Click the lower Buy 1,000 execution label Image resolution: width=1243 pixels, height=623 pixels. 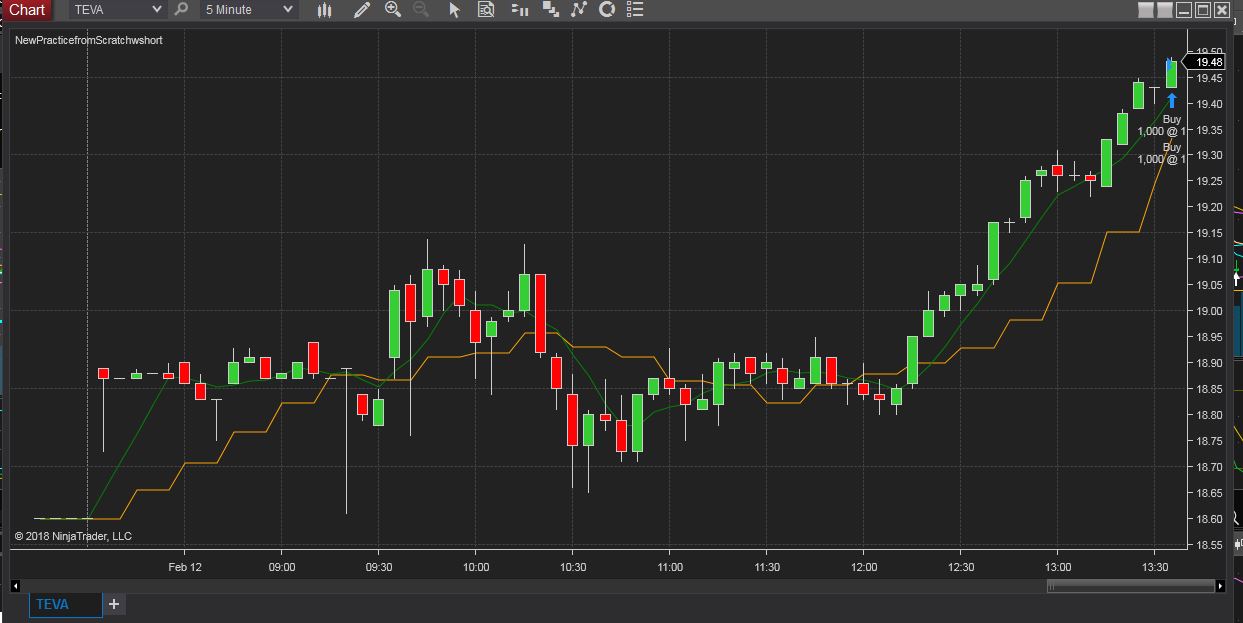(1162, 153)
